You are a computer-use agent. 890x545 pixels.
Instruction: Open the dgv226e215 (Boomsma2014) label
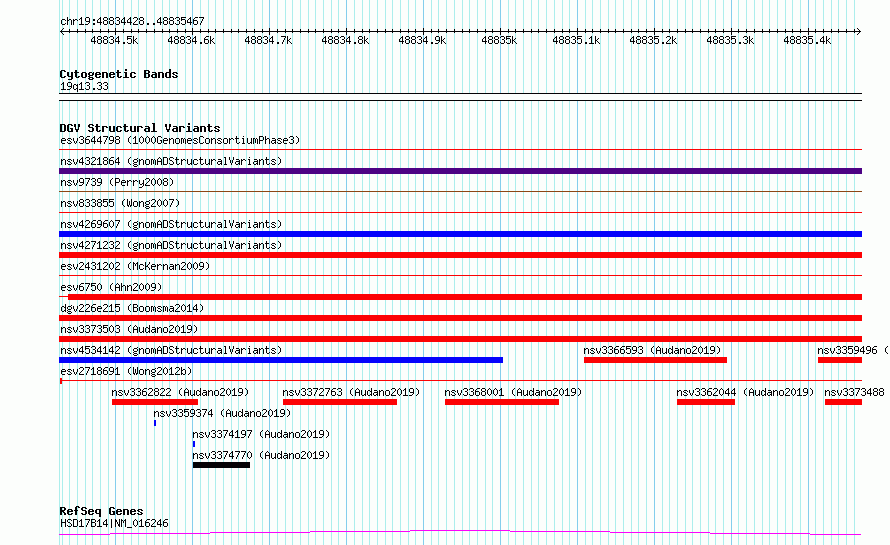(x=132, y=308)
